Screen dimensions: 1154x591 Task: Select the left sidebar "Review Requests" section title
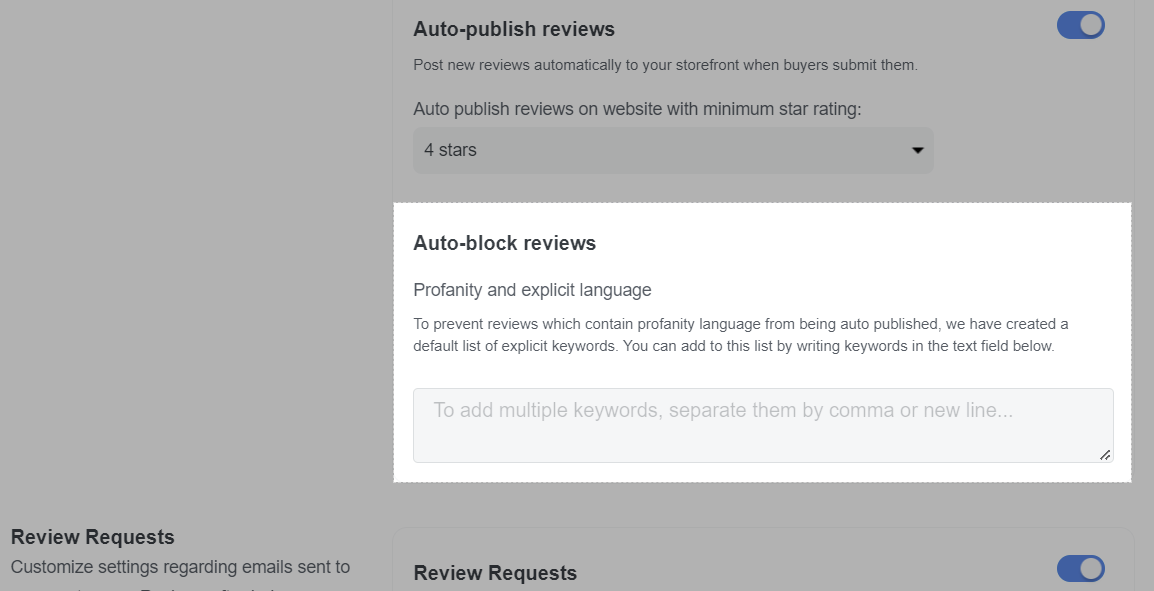pos(93,537)
